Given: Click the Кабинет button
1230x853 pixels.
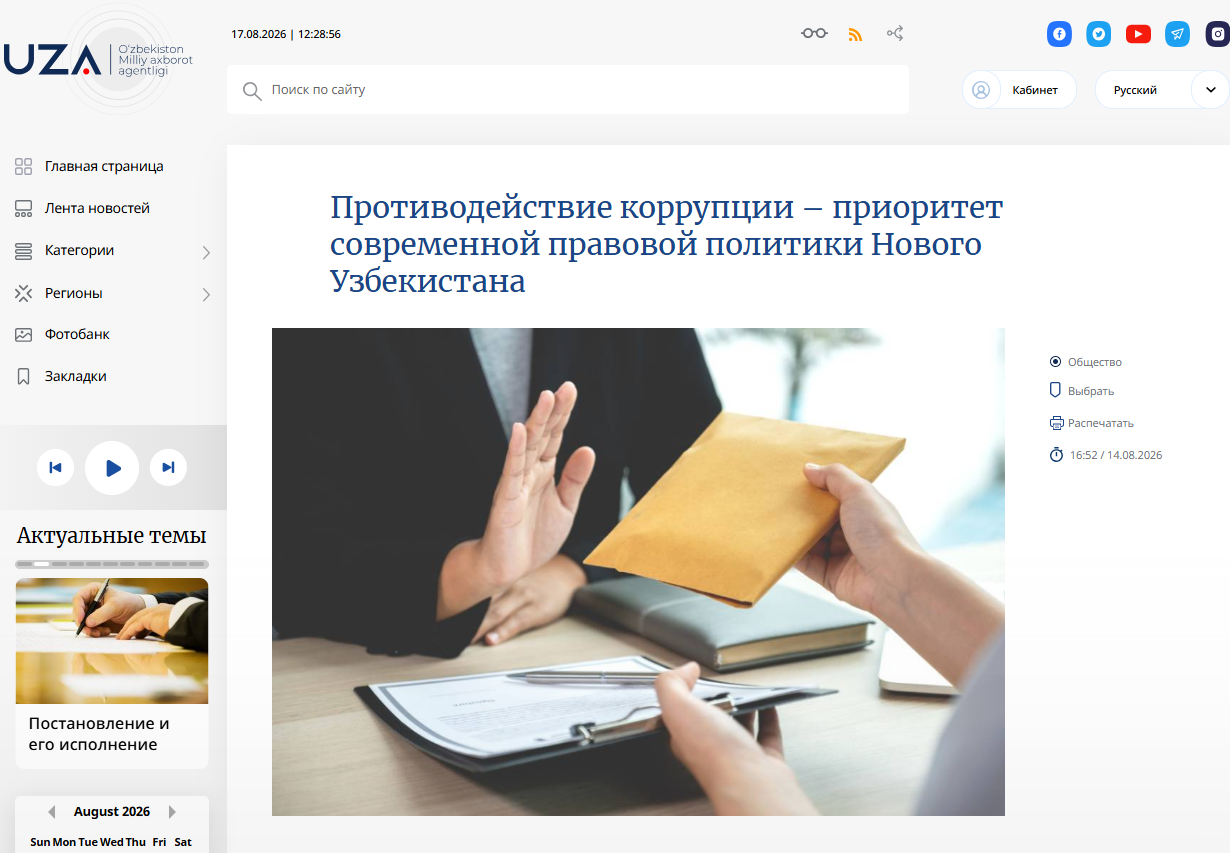Looking at the screenshot, I should pyautogui.click(x=1019, y=90).
